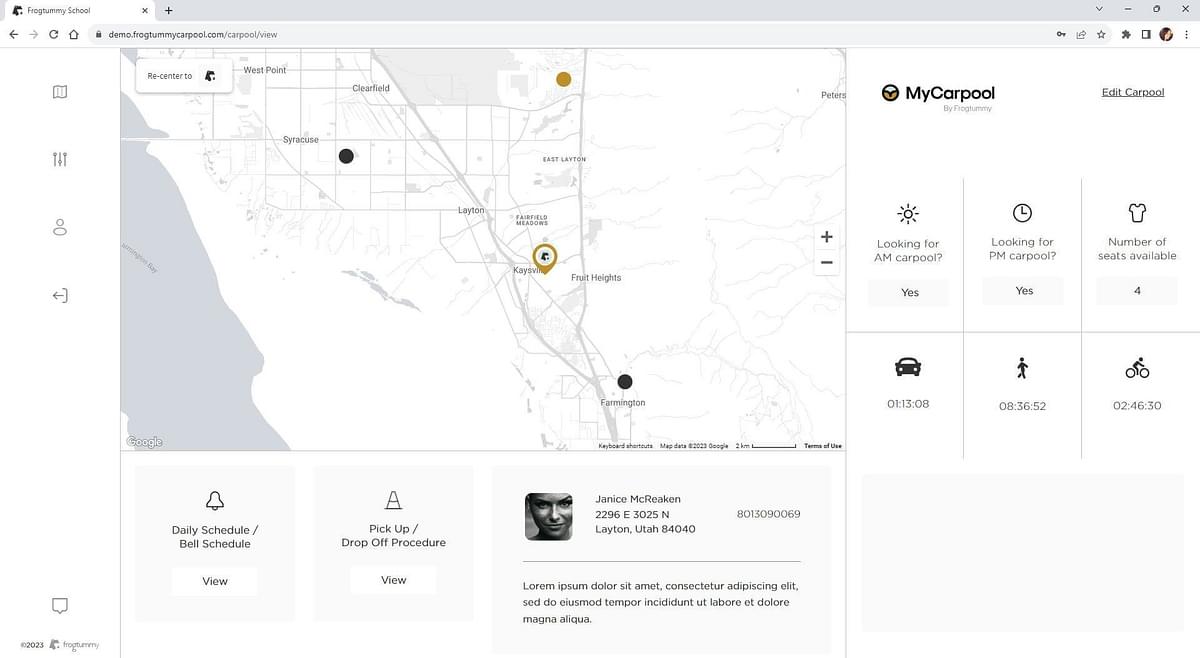
Task: Zoom out on the map
Action: 826,263
